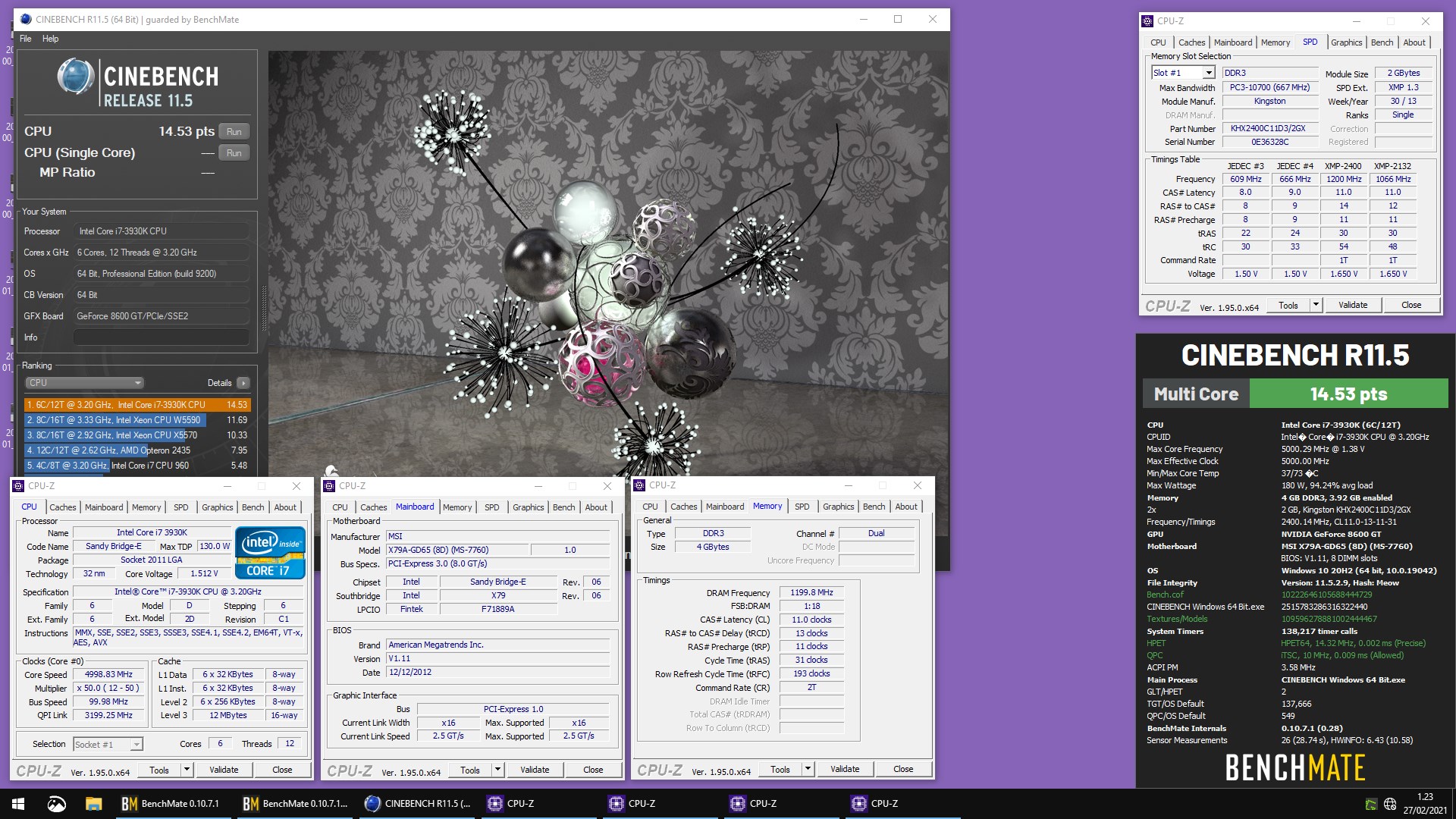Viewport: 1456px width, 819px height.
Task: Click Validate in CPU-Z Mainboard window
Action: [534, 770]
